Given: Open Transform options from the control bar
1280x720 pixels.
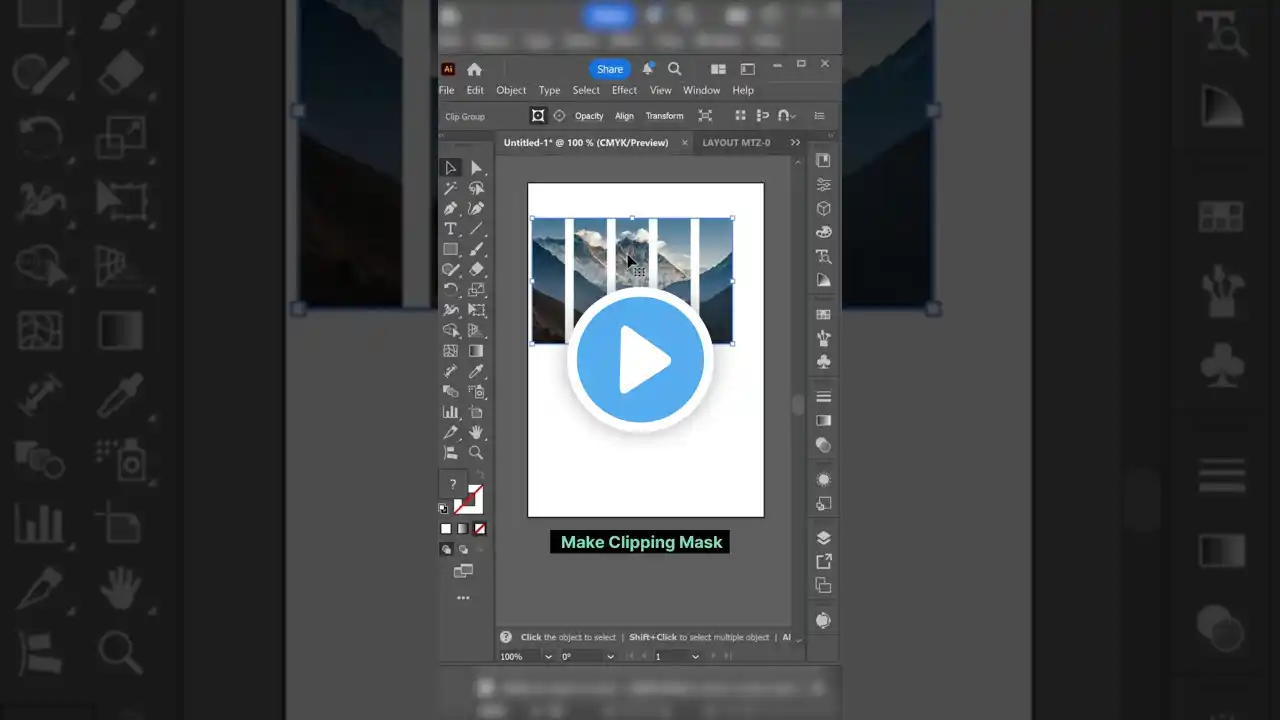Looking at the screenshot, I should pos(664,115).
